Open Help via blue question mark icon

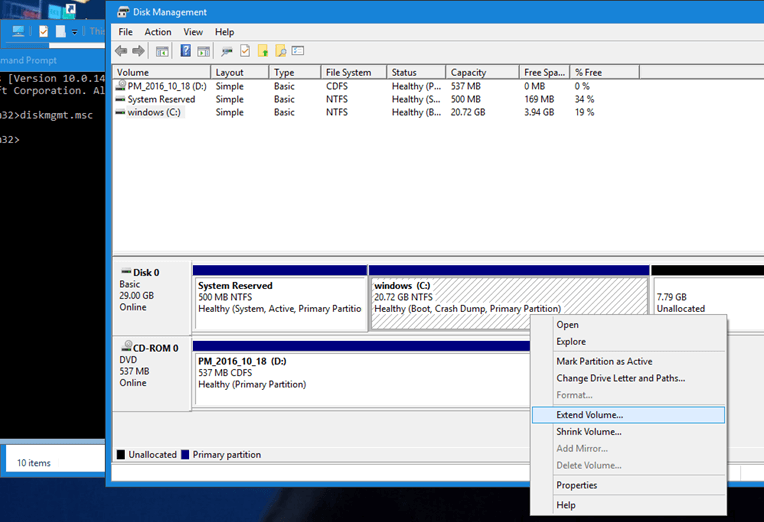point(185,51)
